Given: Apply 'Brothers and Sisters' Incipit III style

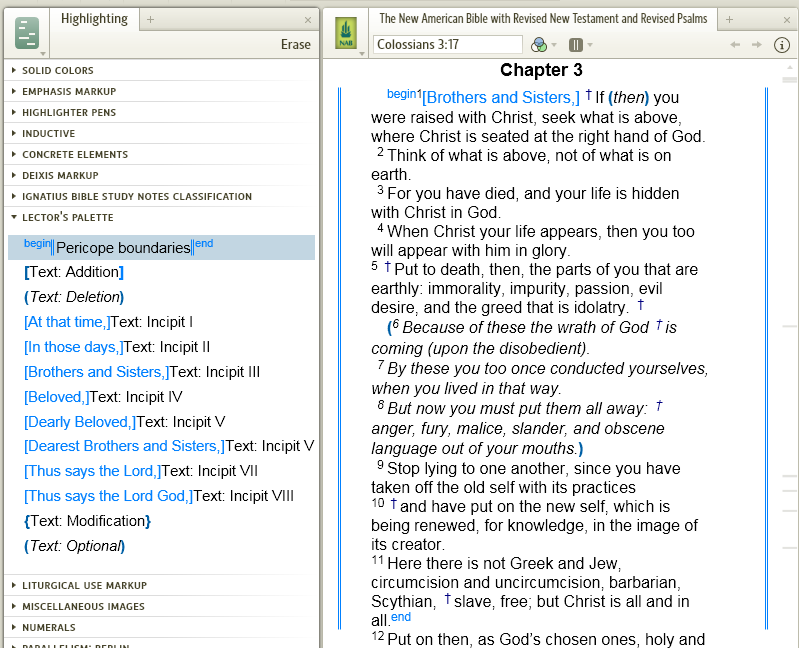Looking at the screenshot, I should [x=142, y=372].
